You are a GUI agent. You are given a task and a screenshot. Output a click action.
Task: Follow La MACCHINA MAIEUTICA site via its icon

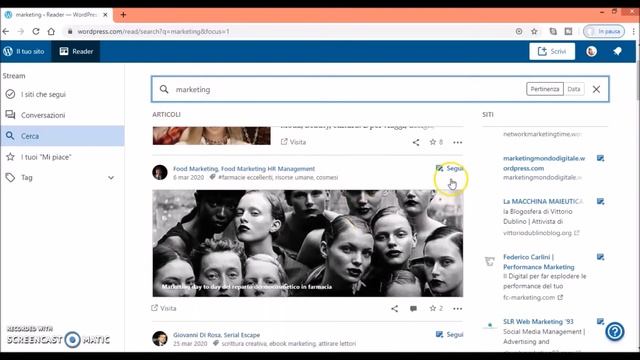[x=600, y=201]
